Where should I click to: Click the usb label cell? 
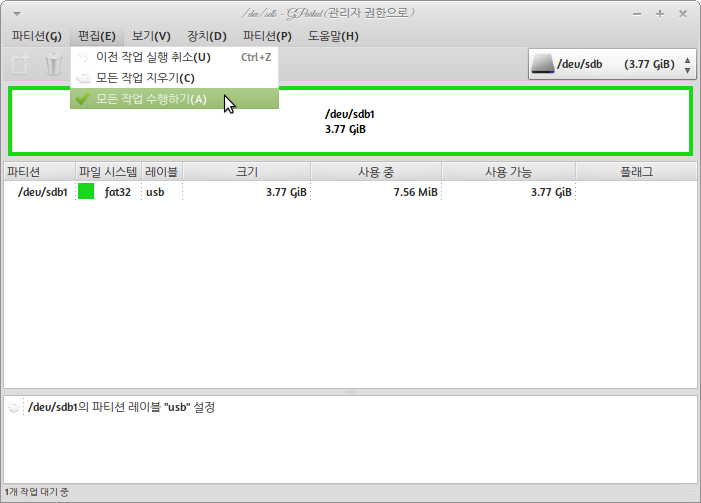(155, 192)
